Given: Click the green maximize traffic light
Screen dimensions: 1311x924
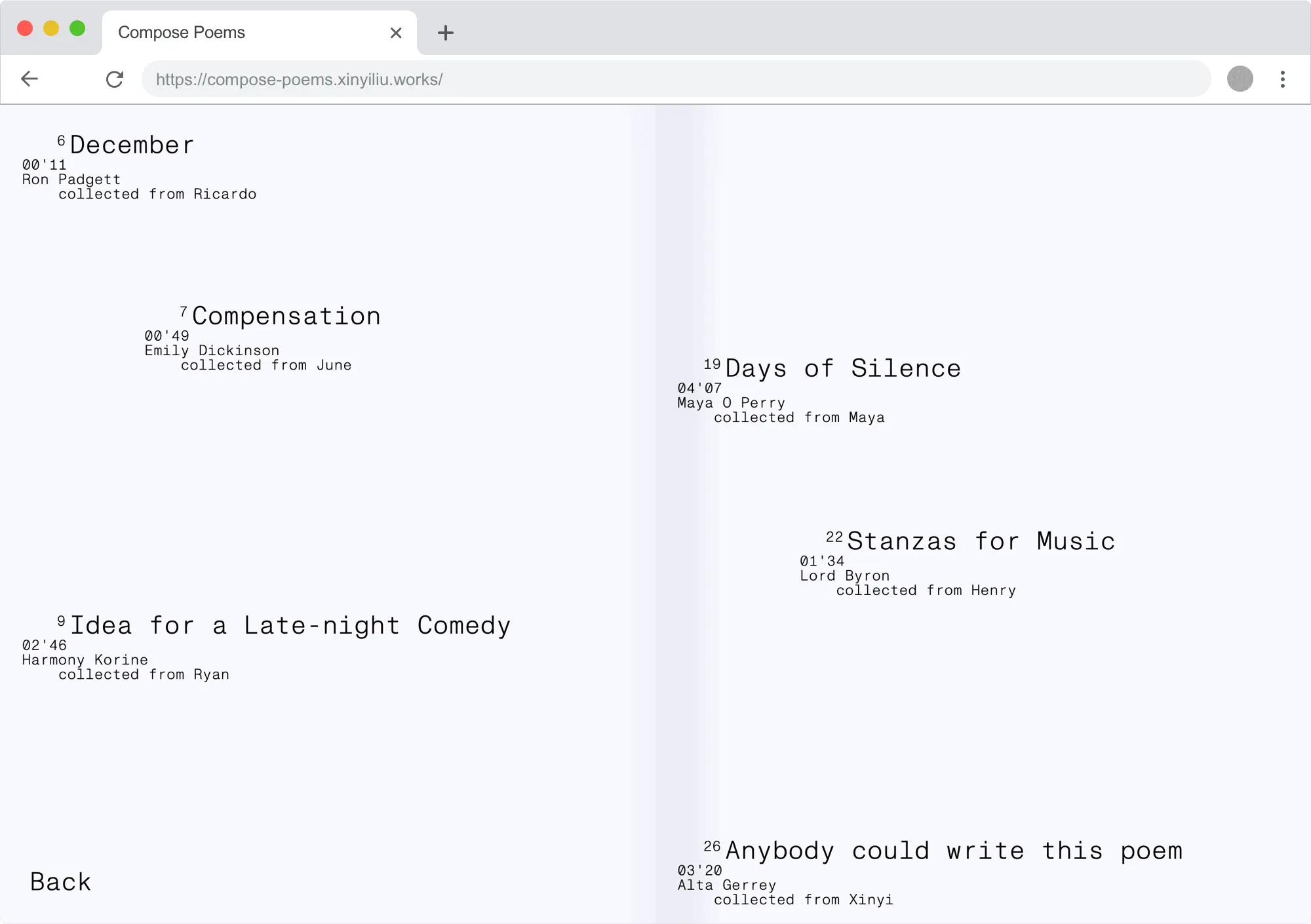Looking at the screenshot, I should [x=78, y=29].
